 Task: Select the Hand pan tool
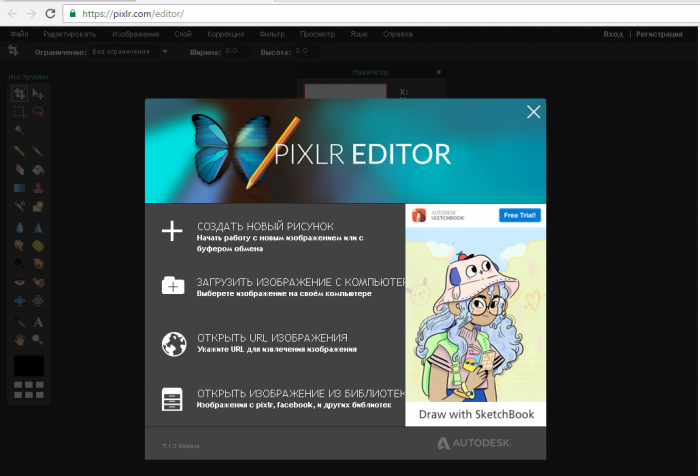point(19,340)
